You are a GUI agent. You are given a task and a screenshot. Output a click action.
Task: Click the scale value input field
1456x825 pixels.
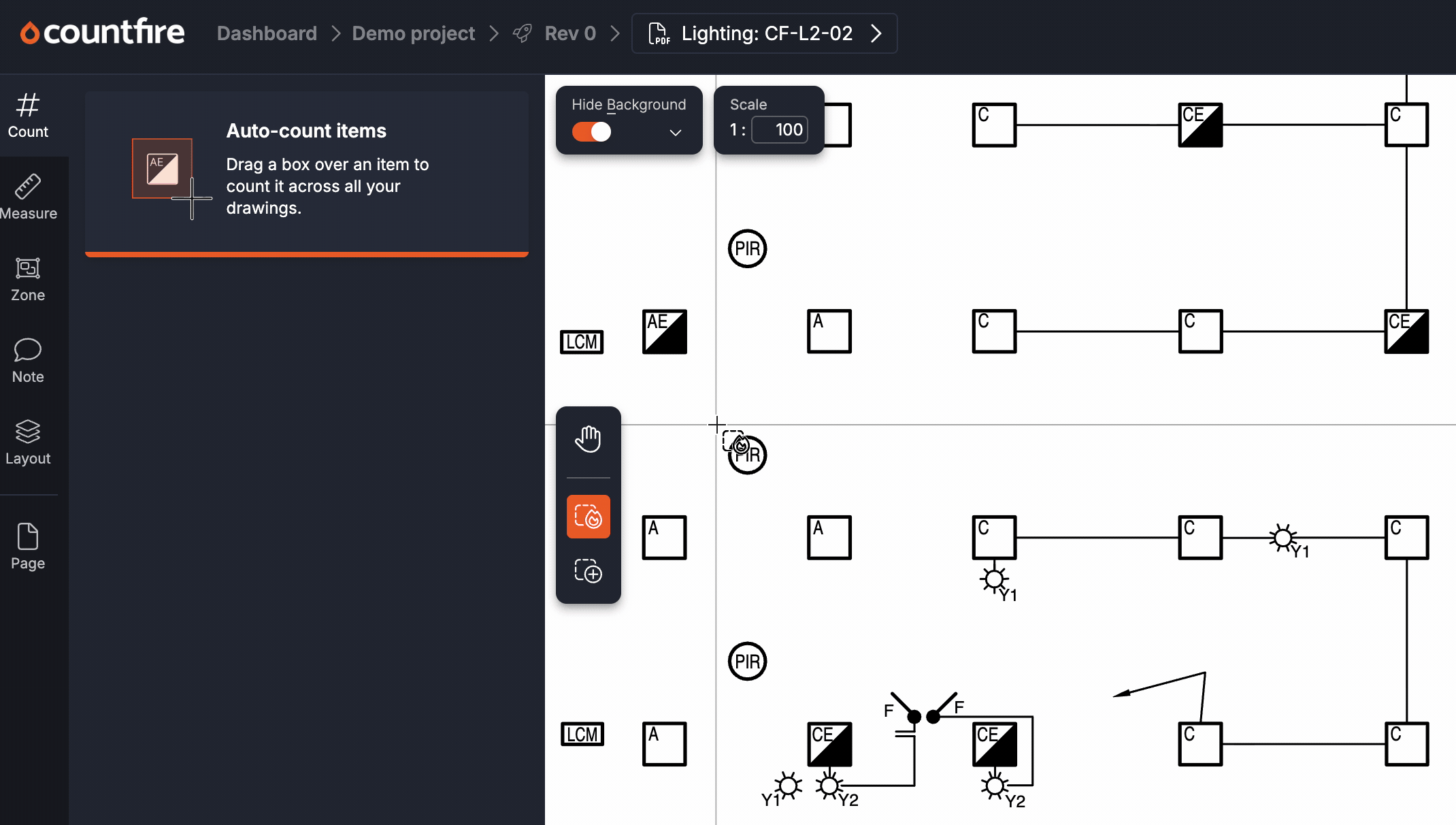780,129
